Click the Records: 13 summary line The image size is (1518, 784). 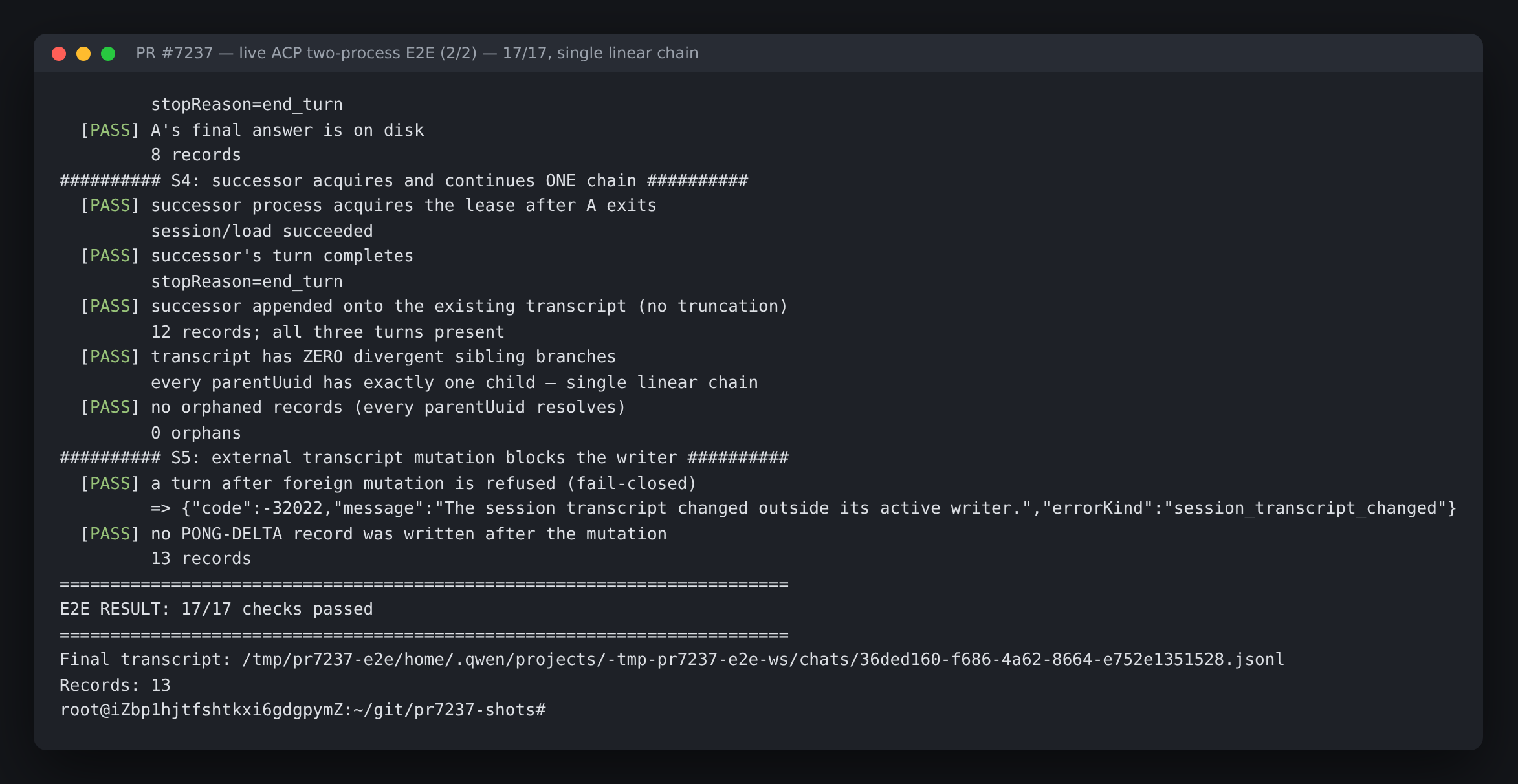[x=115, y=685]
